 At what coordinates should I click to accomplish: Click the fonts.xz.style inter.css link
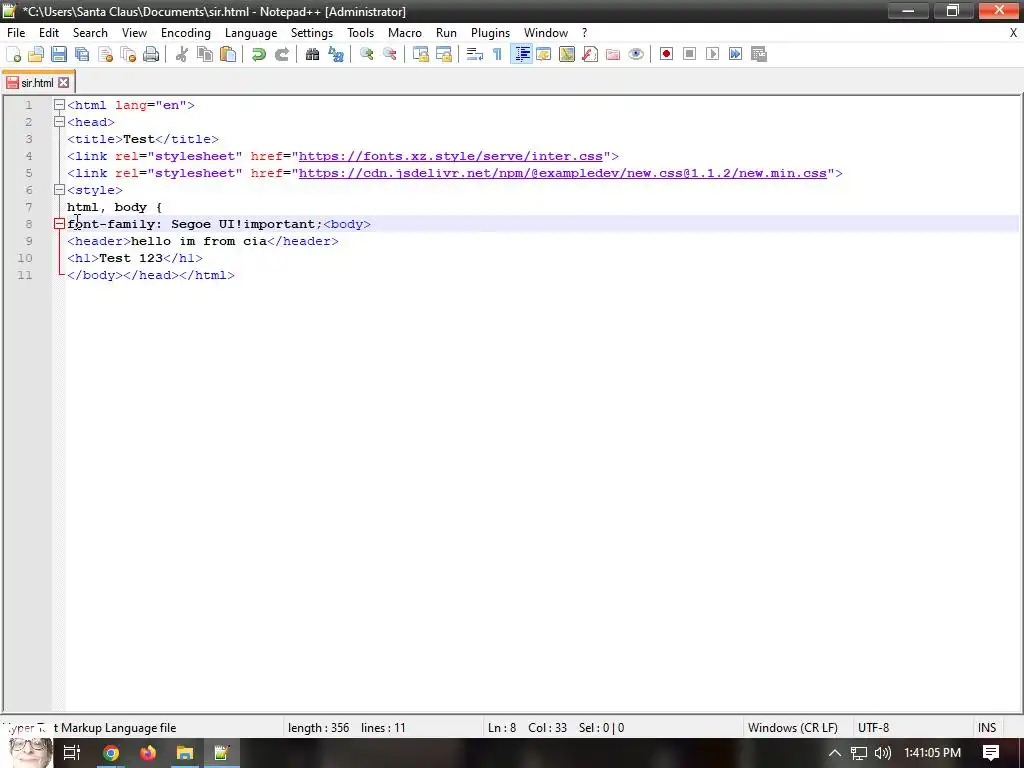pos(451,156)
